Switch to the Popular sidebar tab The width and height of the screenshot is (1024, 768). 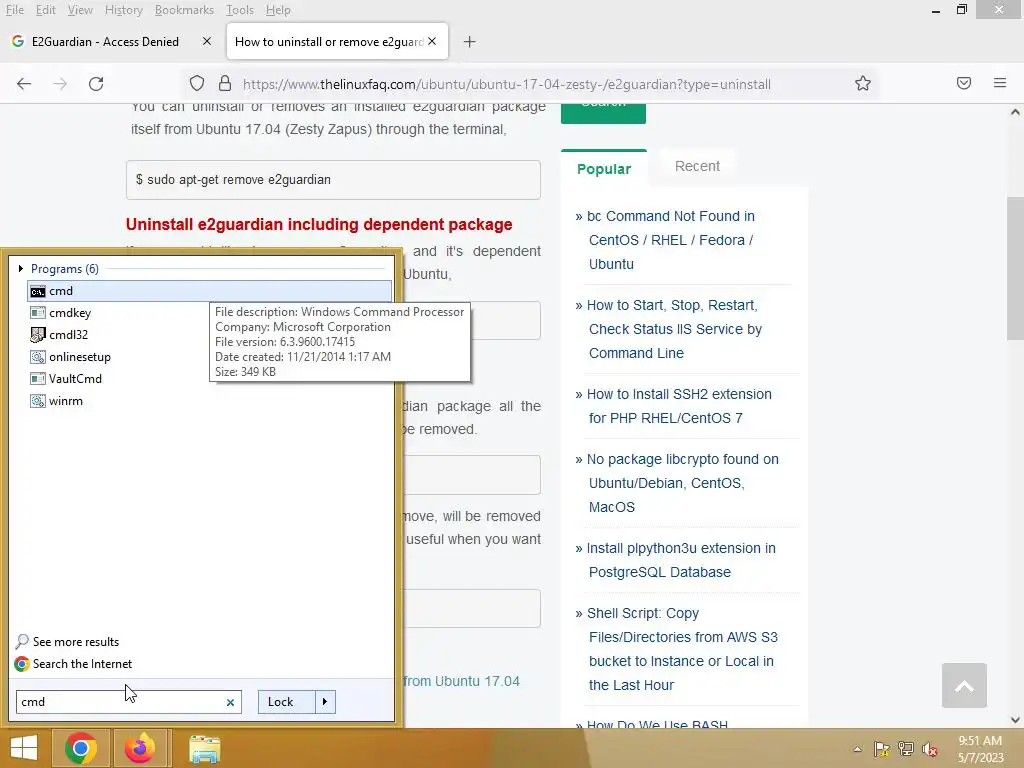click(x=604, y=168)
